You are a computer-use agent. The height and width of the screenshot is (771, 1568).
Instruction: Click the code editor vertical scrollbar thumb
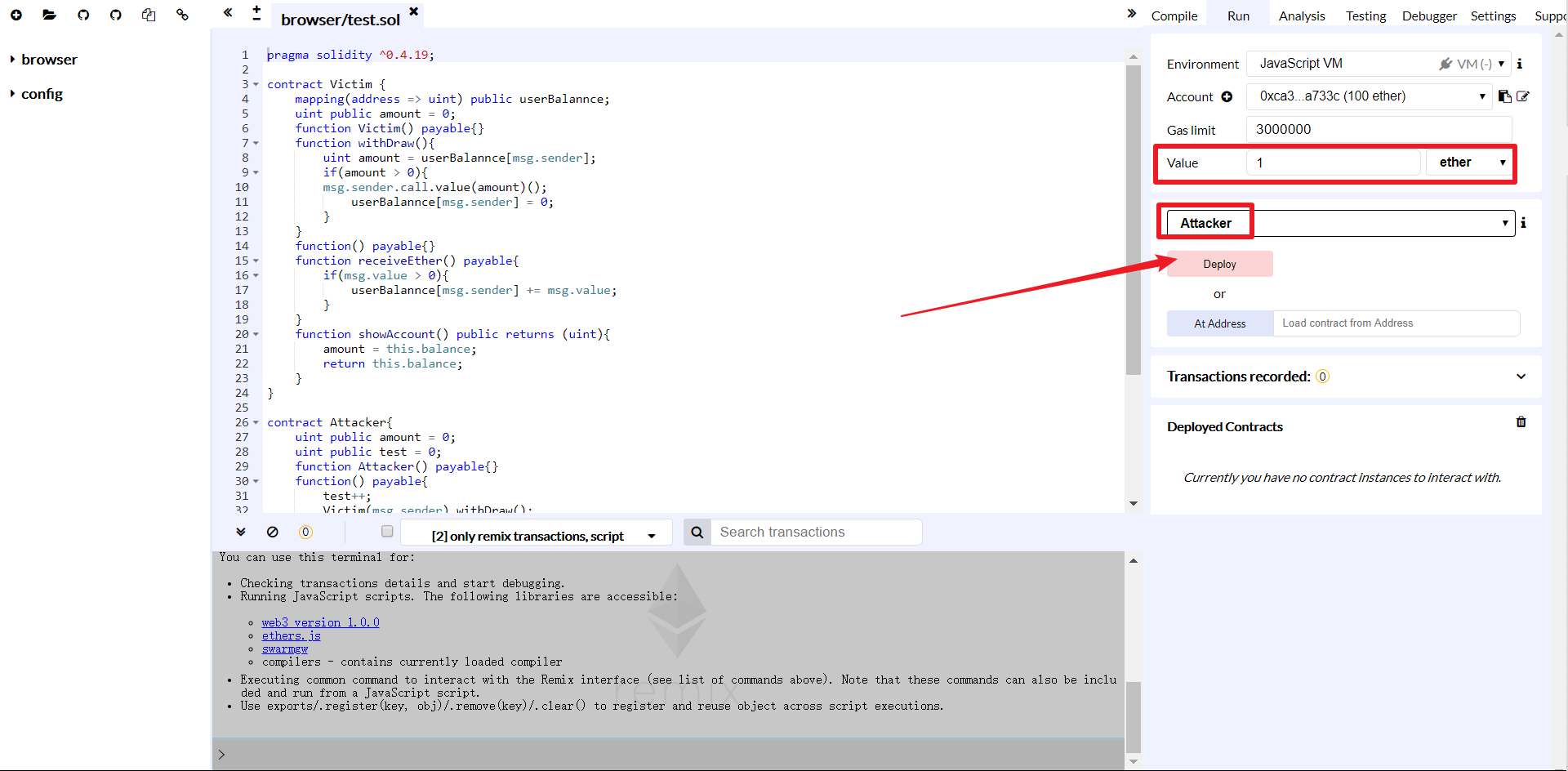point(1134,221)
